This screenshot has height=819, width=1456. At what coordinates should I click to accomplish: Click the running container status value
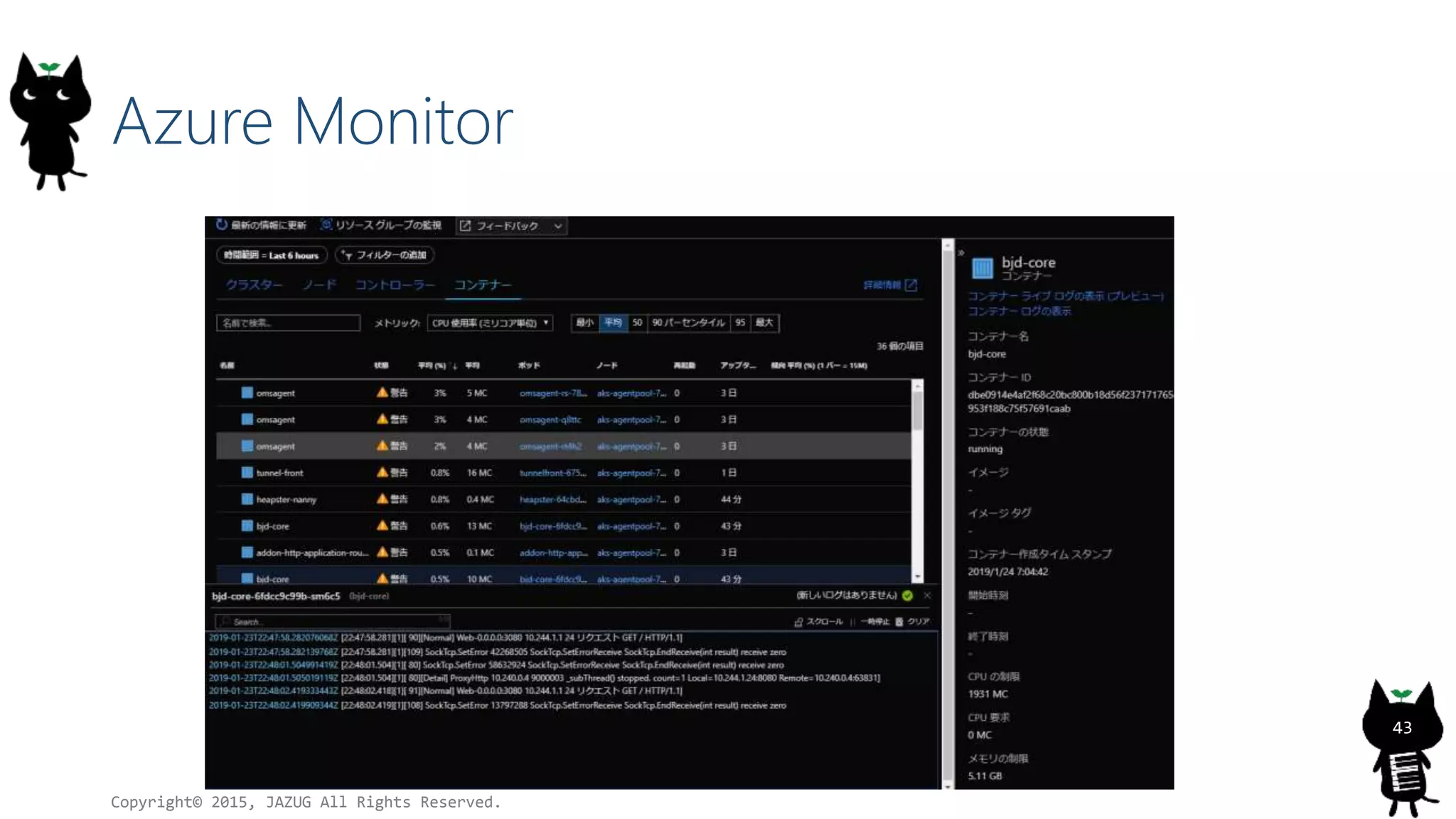click(x=985, y=449)
